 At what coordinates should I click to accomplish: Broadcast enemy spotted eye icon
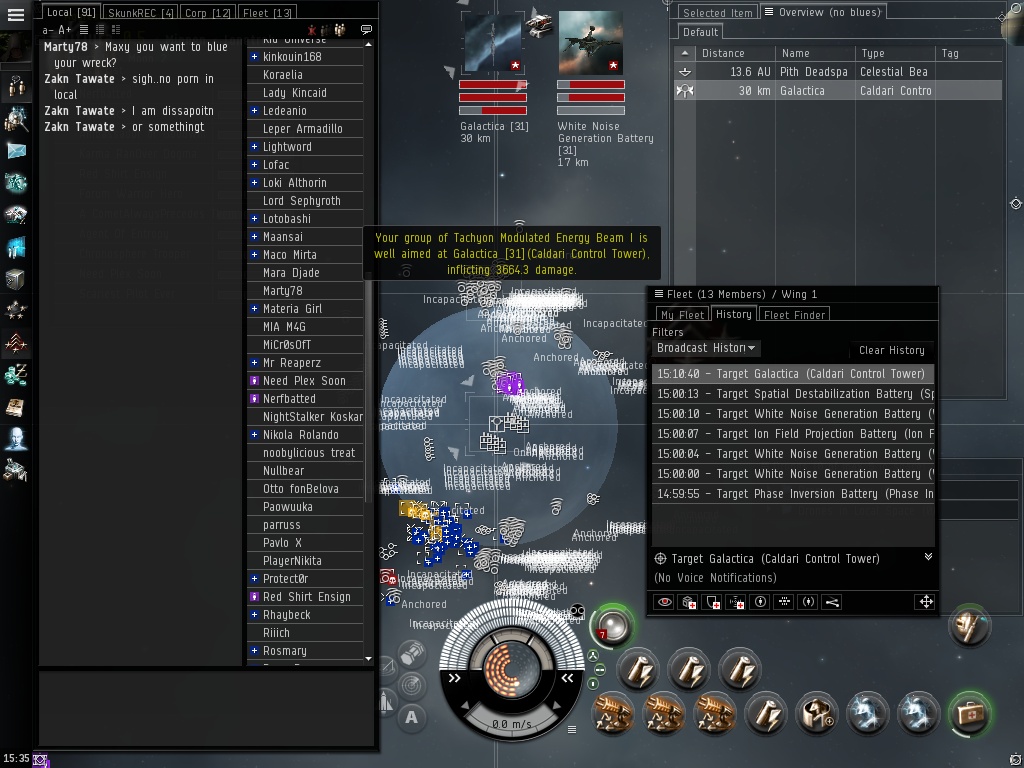point(664,602)
